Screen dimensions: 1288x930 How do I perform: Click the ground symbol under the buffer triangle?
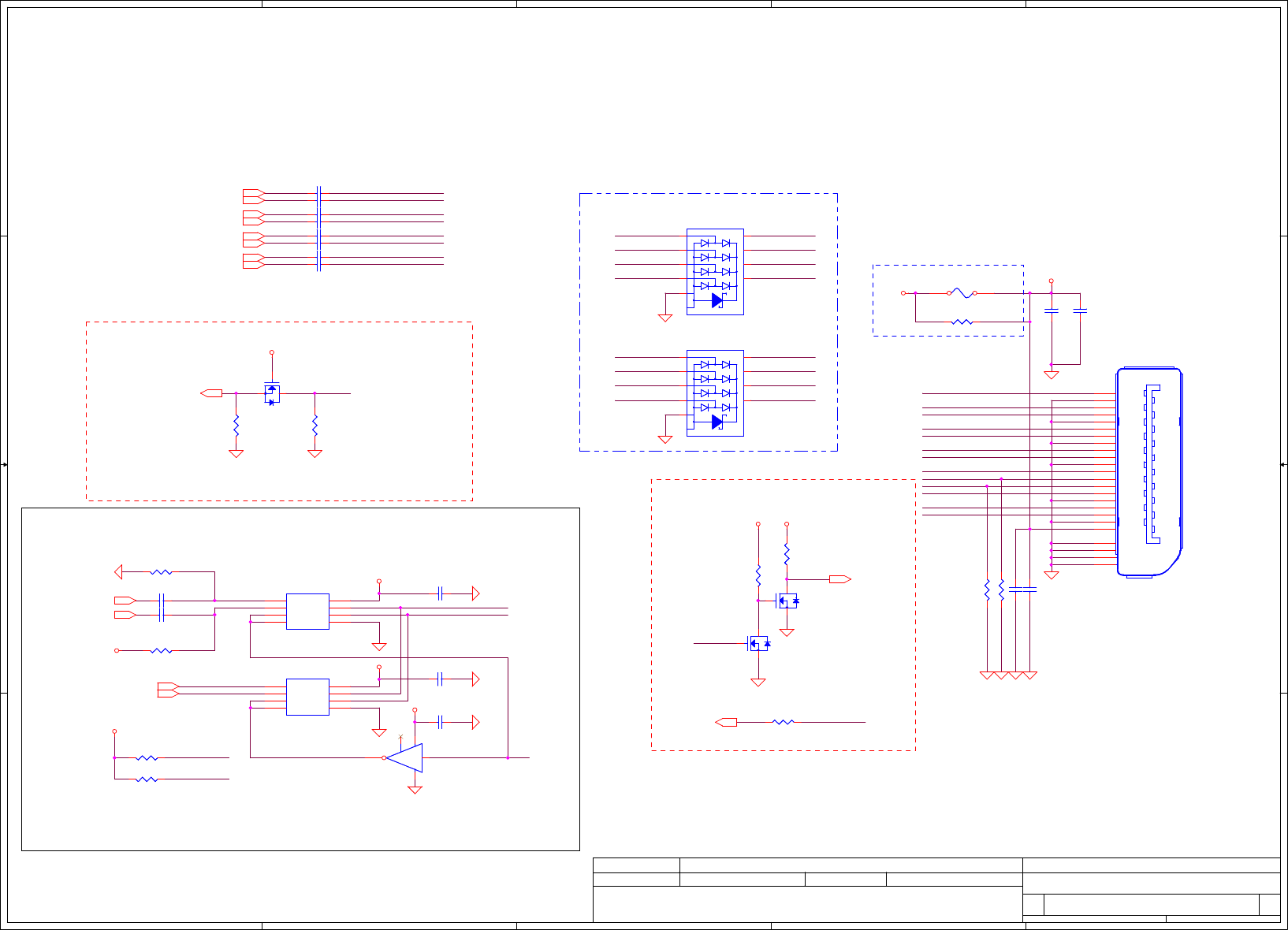click(415, 790)
